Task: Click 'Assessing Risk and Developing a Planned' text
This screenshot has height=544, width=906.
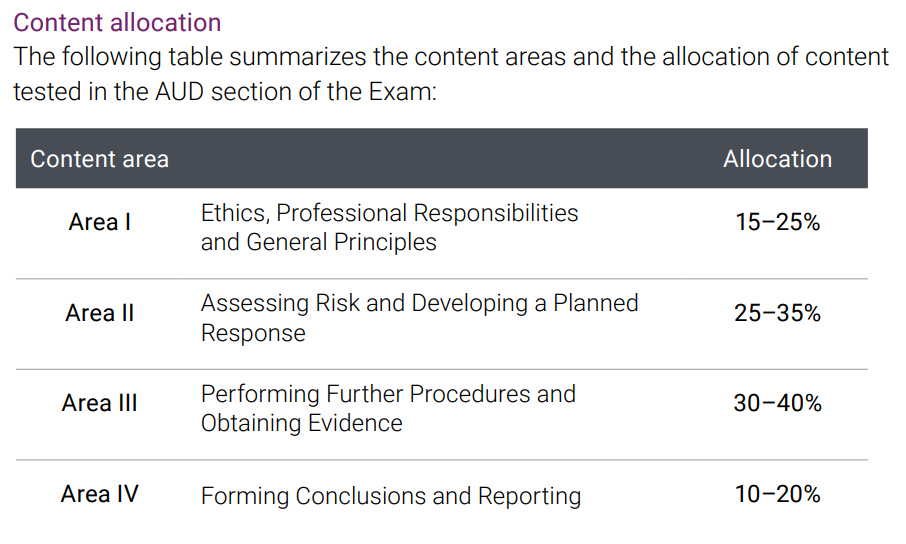Action: [x=419, y=304]
